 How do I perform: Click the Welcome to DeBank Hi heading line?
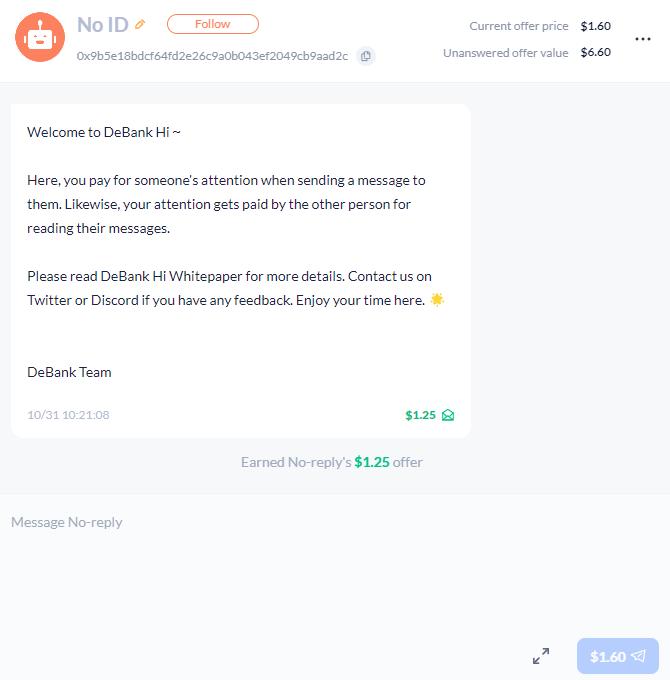click(104, 132)
